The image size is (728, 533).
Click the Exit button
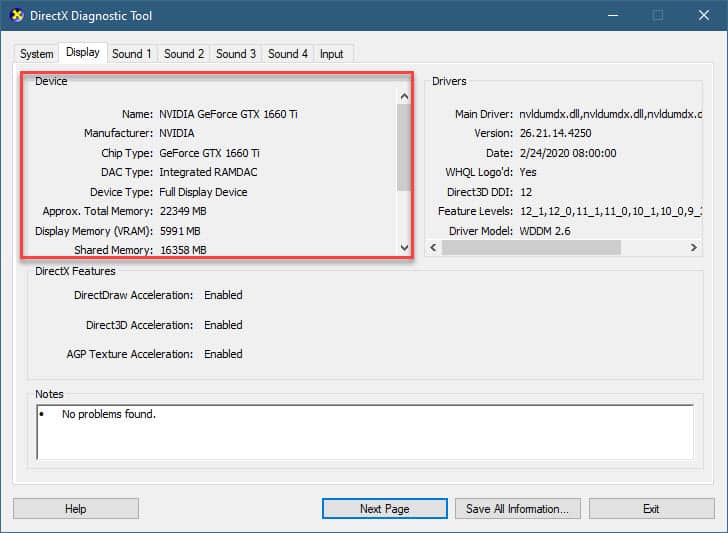tap(651, 509)
